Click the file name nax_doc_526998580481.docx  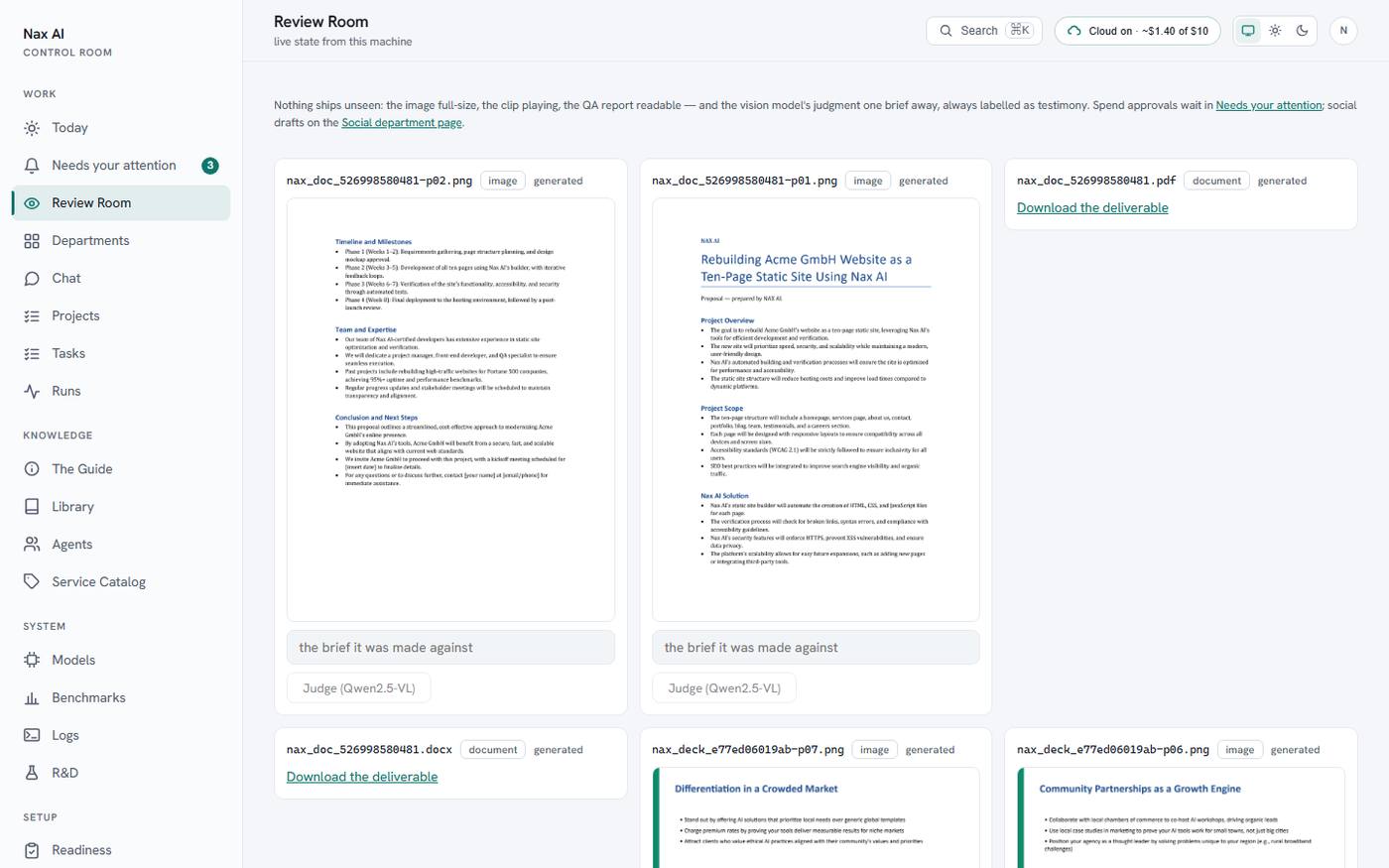[369, 751]
